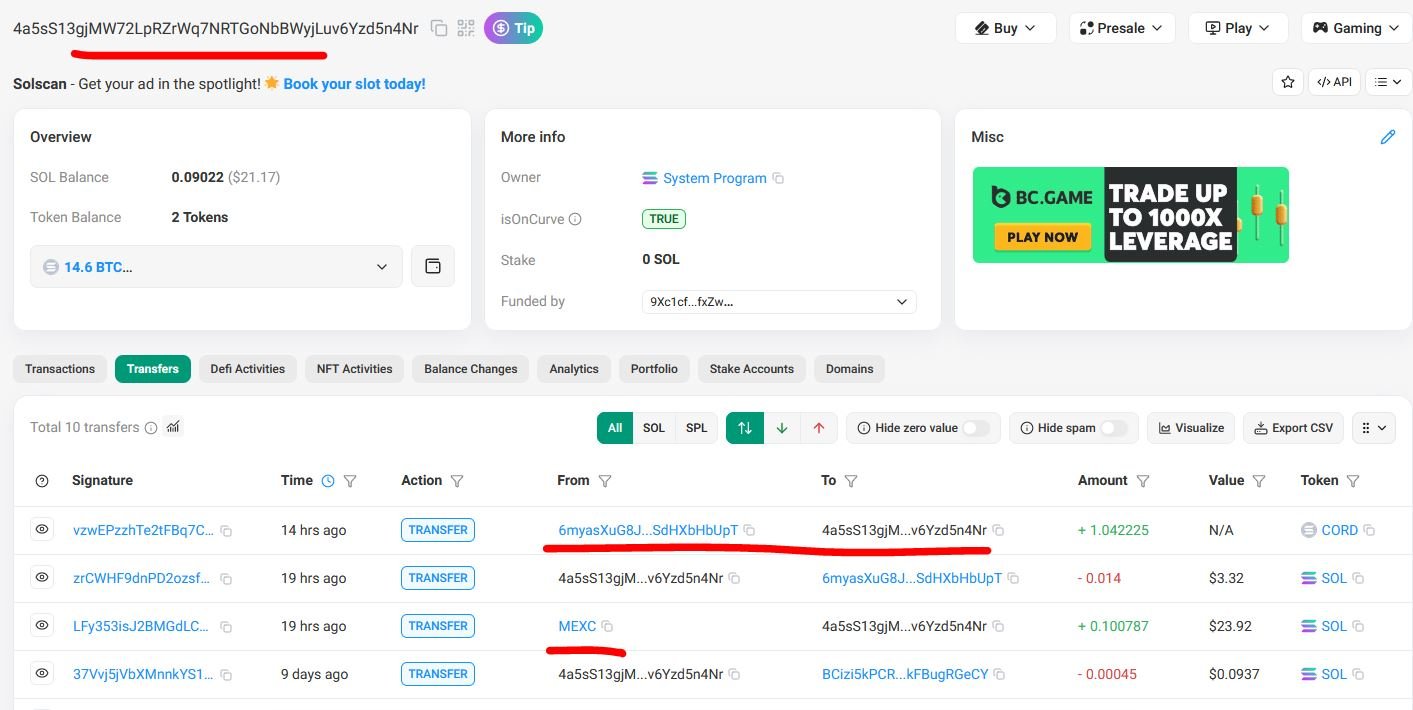Open the Balance Changes tab

[470, 369]
